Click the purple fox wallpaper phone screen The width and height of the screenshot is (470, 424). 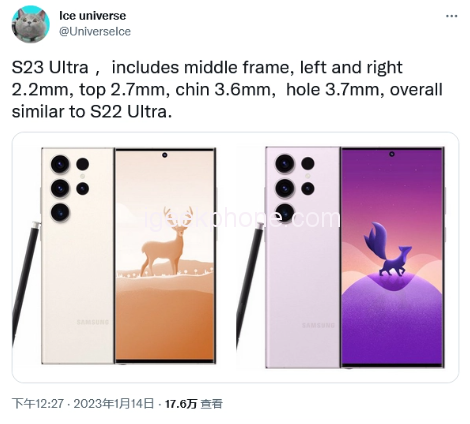[392, 257]
